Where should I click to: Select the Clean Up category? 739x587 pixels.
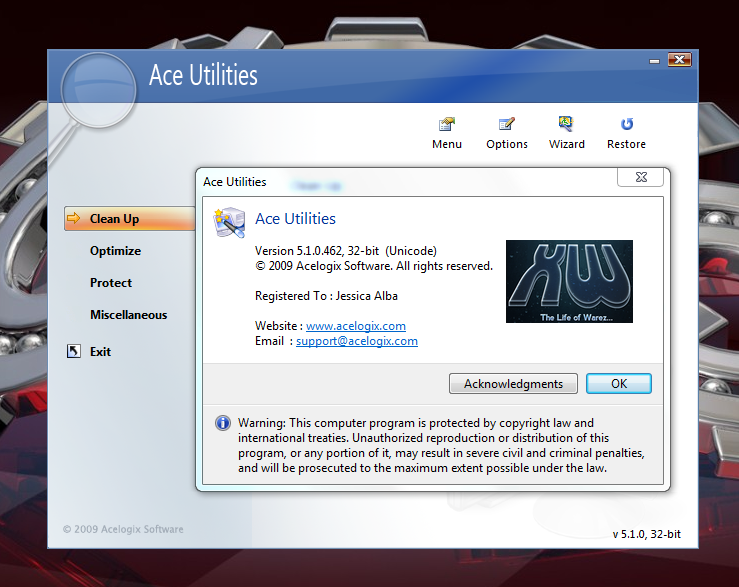click(x=130, y=218)
